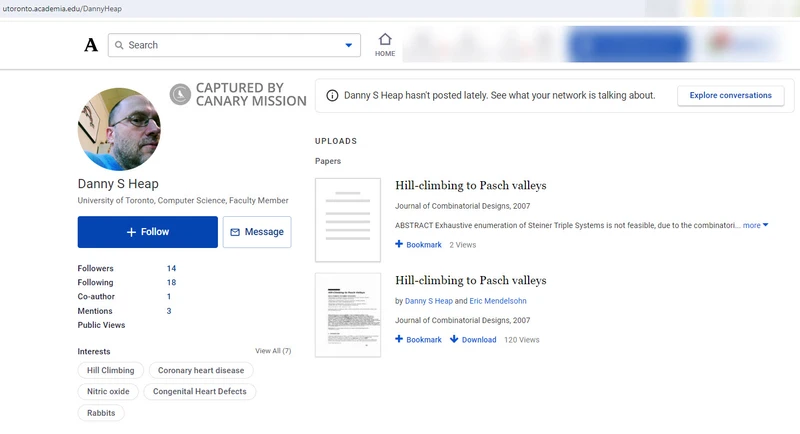Screen dimensions: 800x434
Task: Click the info icon in the notice banner
Action: coord(332,95)
